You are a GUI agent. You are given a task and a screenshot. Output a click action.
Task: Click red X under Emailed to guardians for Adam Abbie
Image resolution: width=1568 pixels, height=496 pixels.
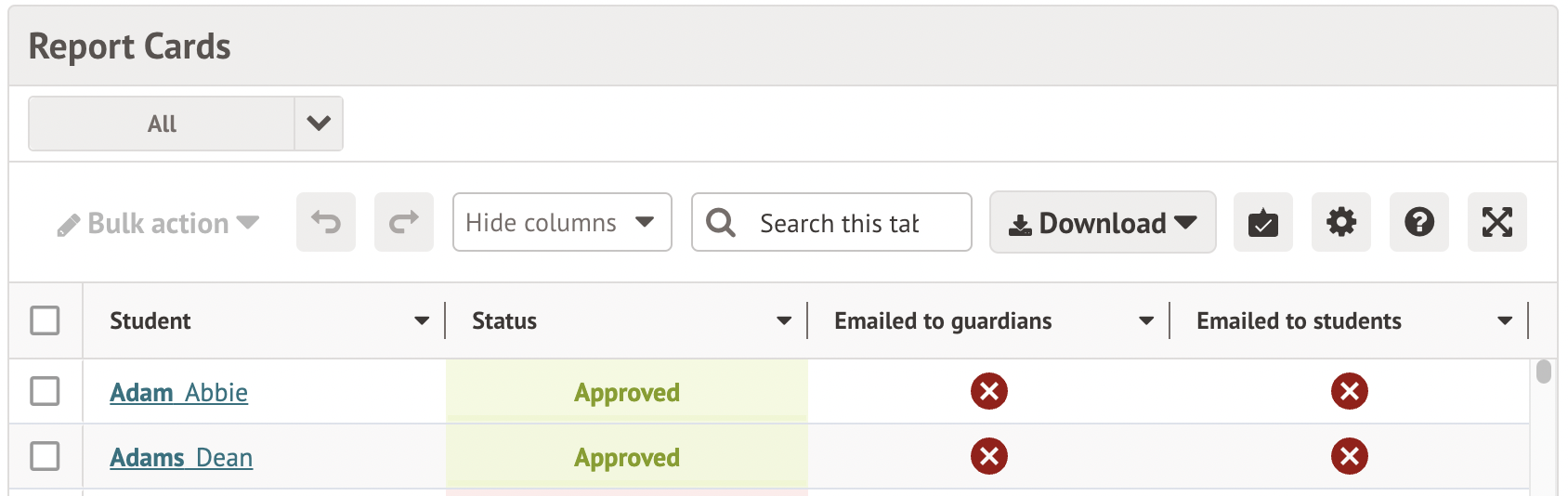point(989,391)
